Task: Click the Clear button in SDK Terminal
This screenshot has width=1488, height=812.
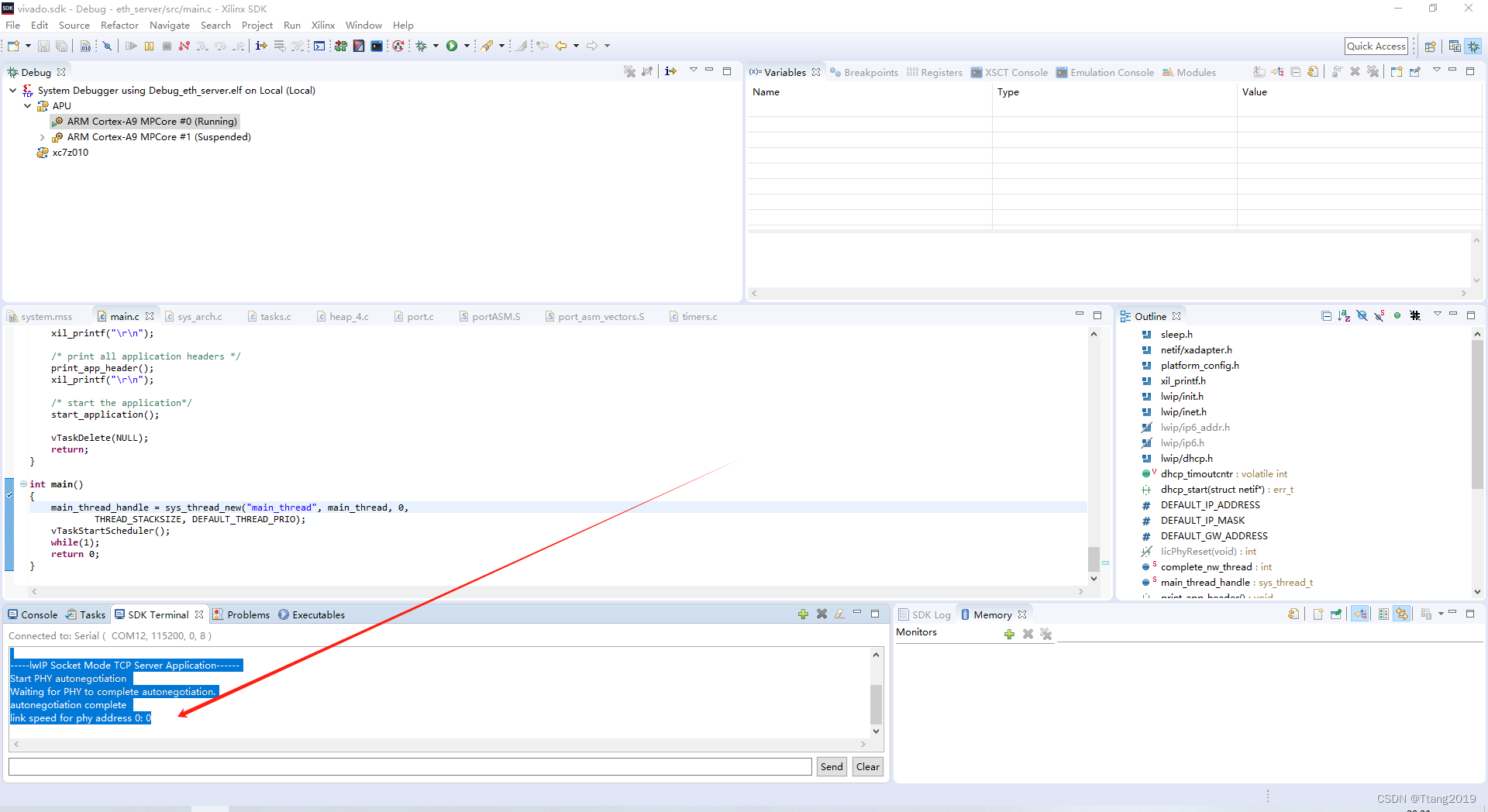Action: pos(867,766)
